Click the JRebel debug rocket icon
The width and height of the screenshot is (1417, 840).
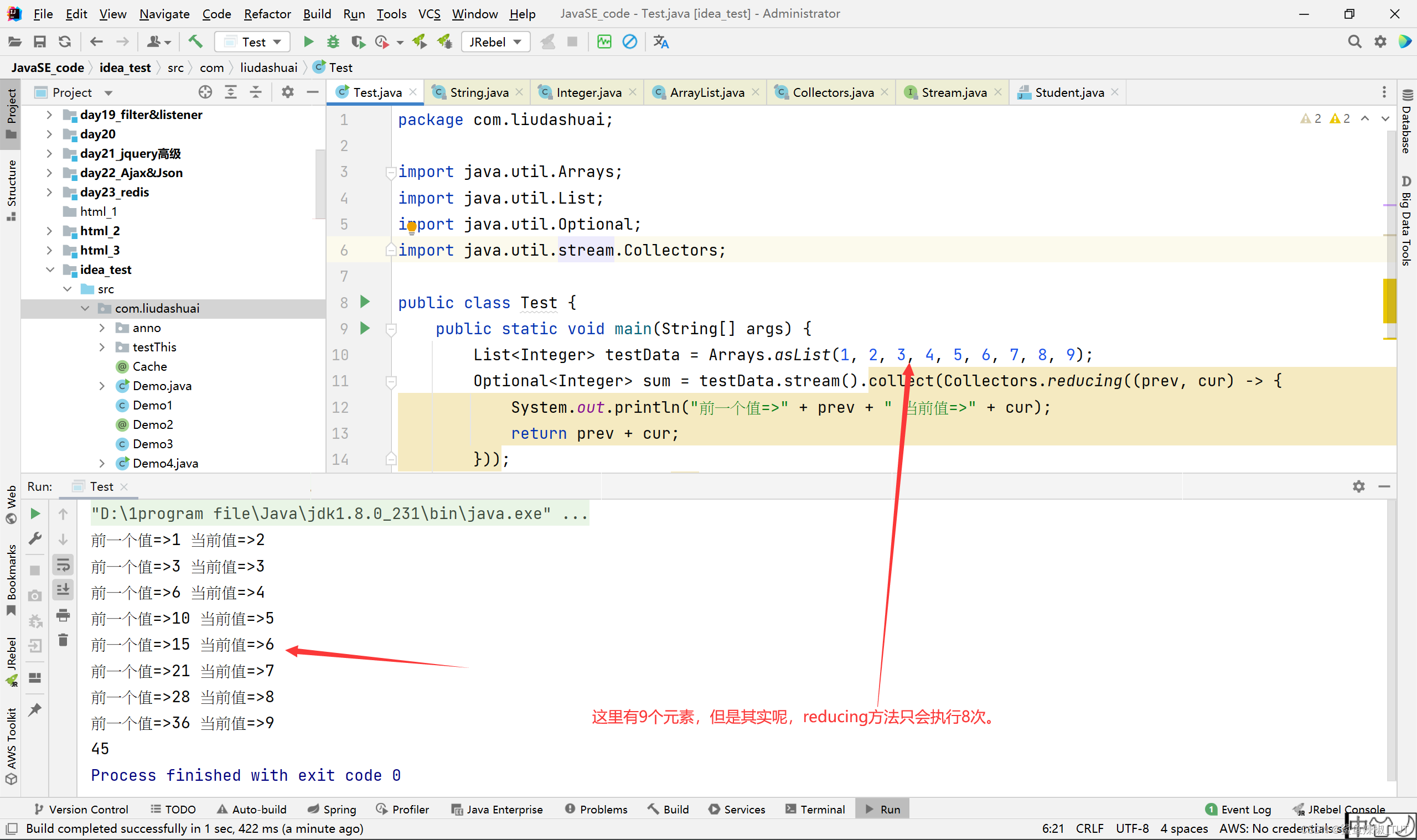pyautogui.click(x=445, y=42)
